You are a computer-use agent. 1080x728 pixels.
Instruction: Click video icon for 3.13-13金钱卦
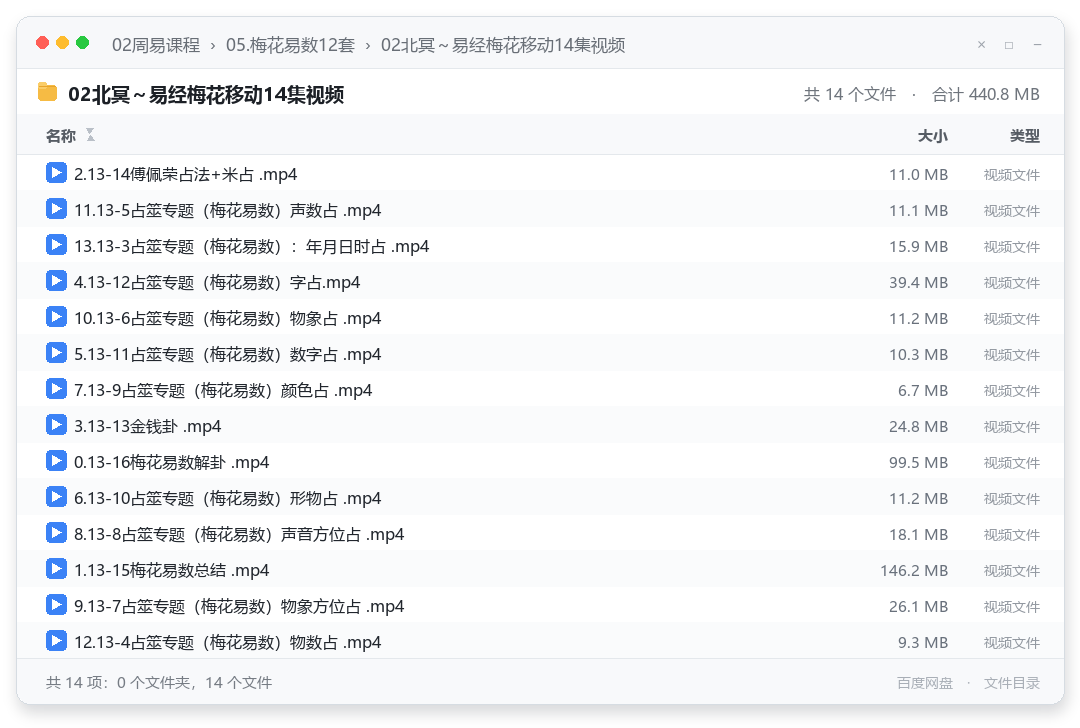point(56,425)
